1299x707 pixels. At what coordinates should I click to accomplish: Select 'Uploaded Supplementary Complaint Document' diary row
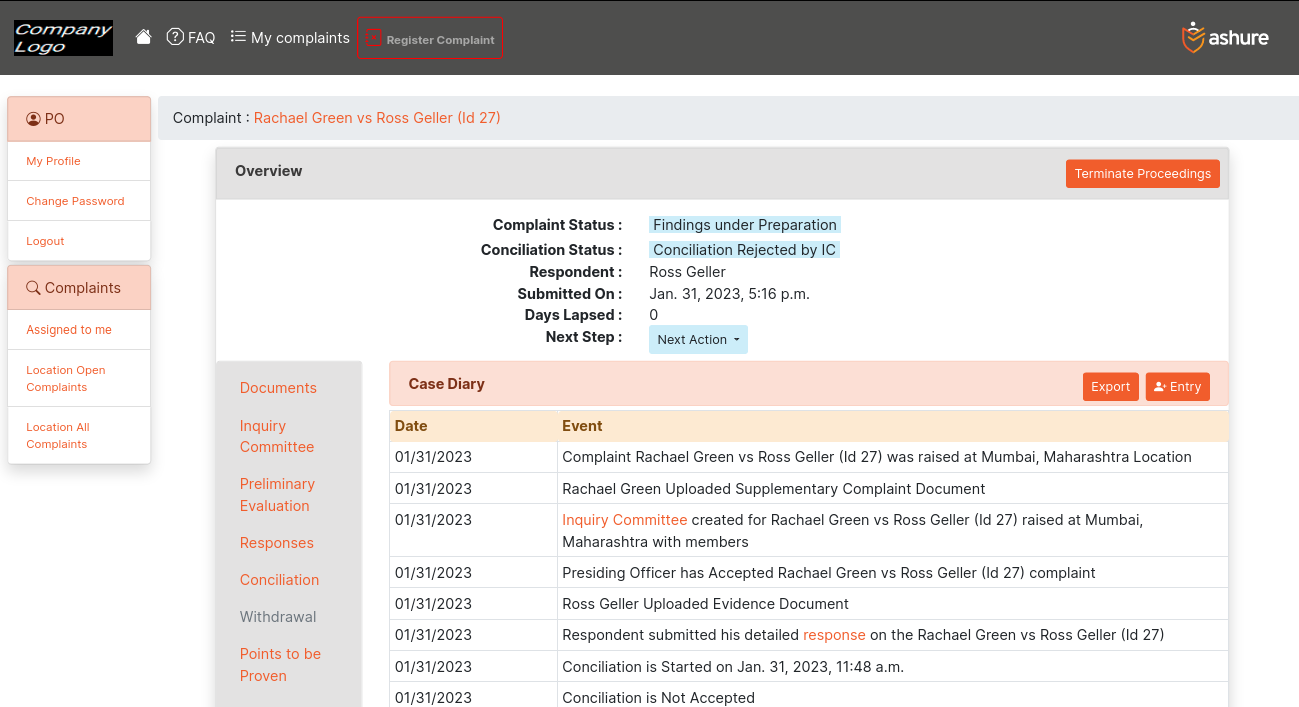coord(808,488)
